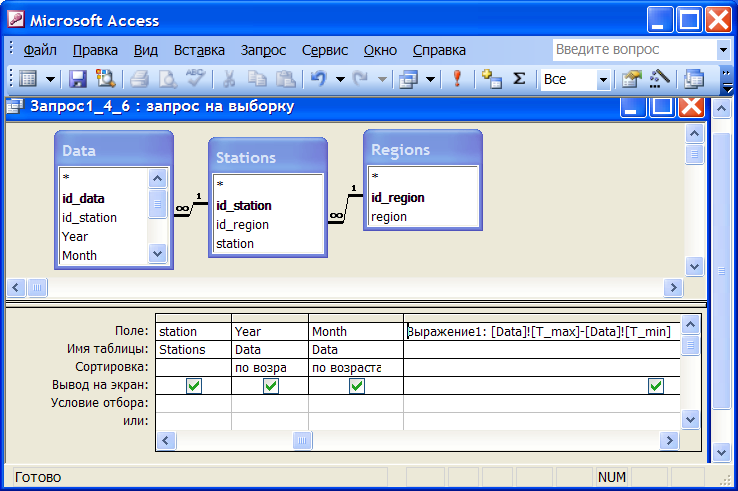Click table pane horizontal scrollbar thumb
This screenshot has width=738, height=491.
click(x=37, y=287)
